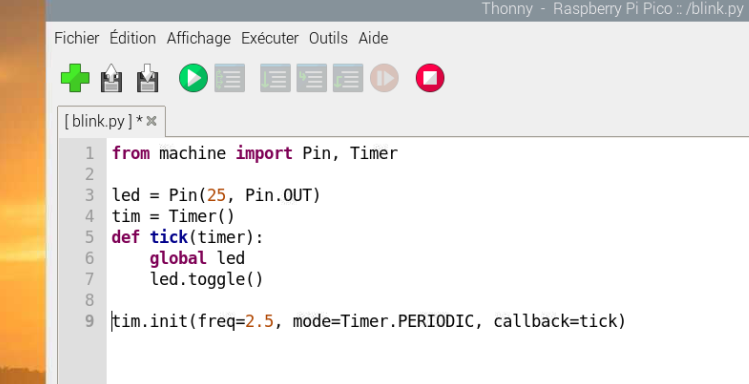Save blink.py with the save icon
This screenshot has width=749, height=384.
pyautogui.click(x=148, y=78)
